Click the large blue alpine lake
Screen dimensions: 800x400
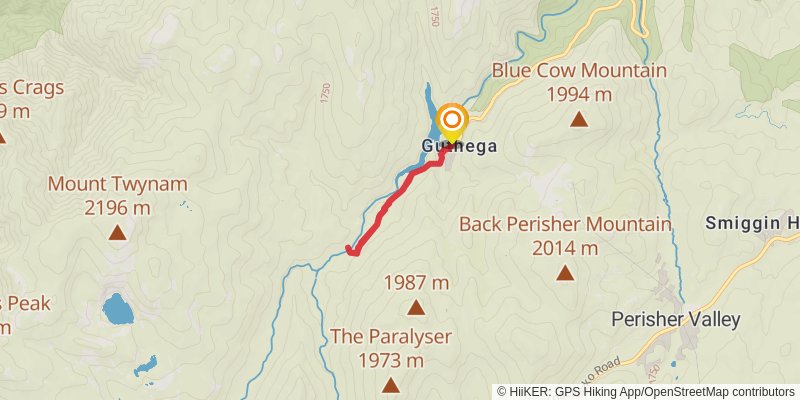[118, 309]
